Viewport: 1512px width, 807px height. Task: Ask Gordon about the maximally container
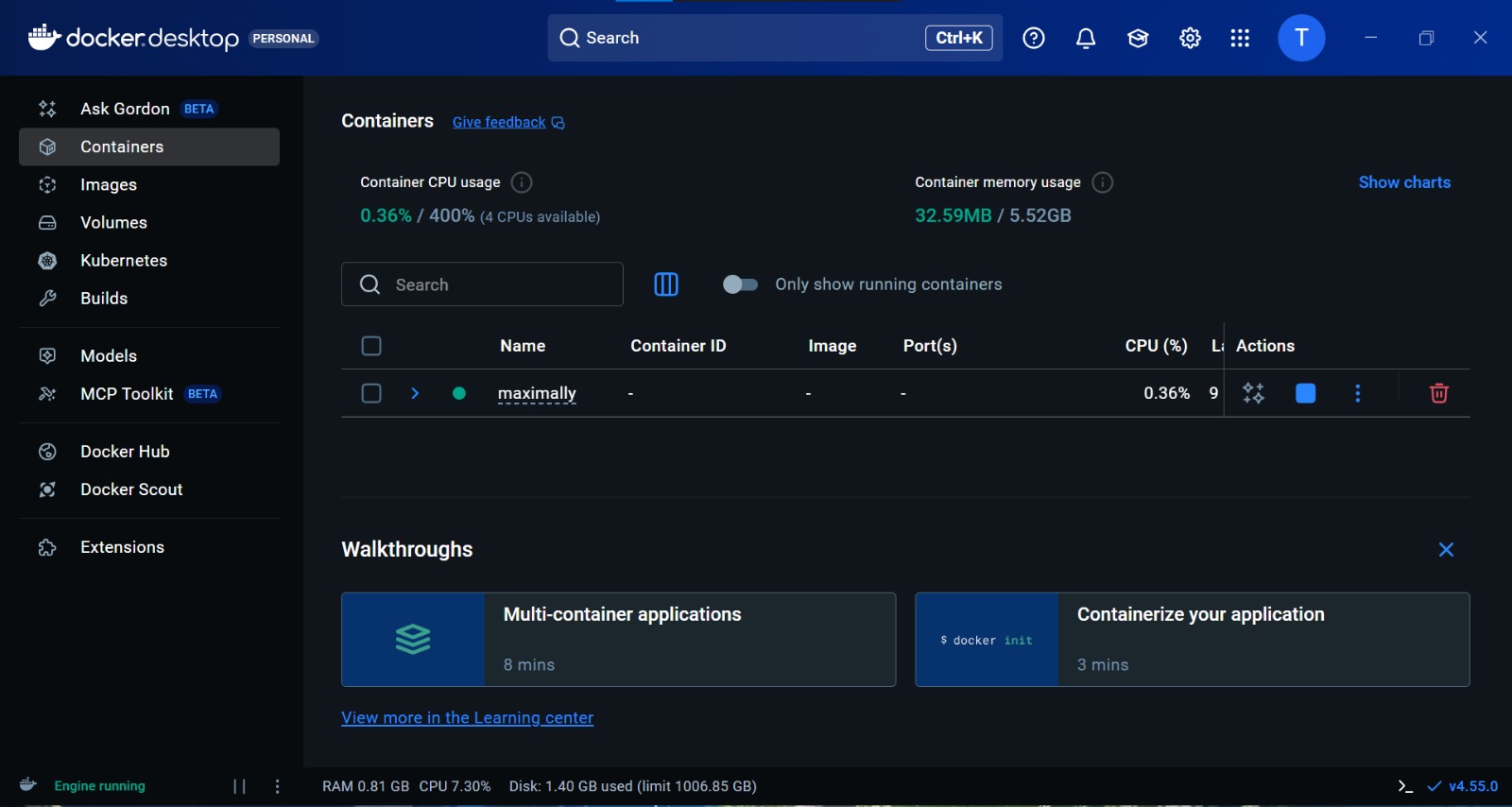pos(1253,393)
